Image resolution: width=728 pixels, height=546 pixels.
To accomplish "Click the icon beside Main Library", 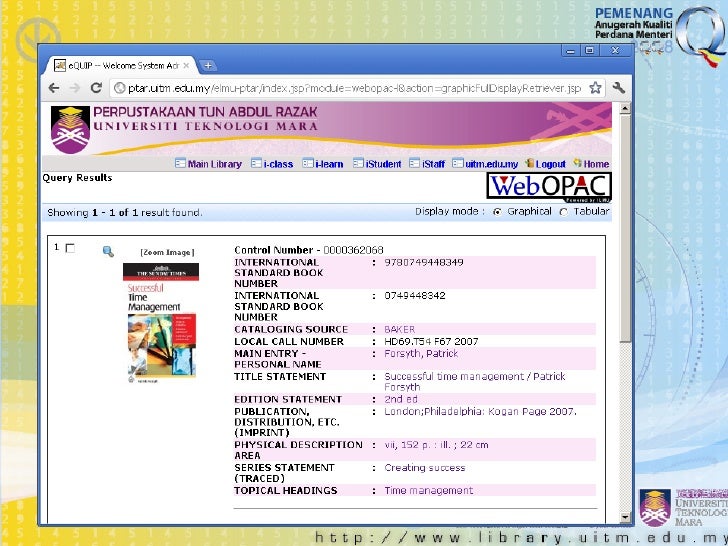I will pyautogui.click(x=180, y=163).
